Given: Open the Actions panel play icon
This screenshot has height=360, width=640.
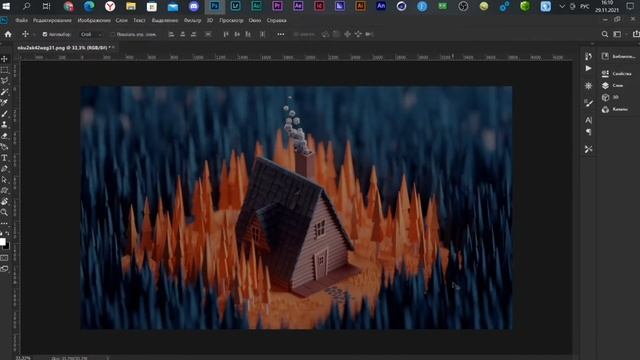Looking at the screenshot, I should click(x=588, y=68).
